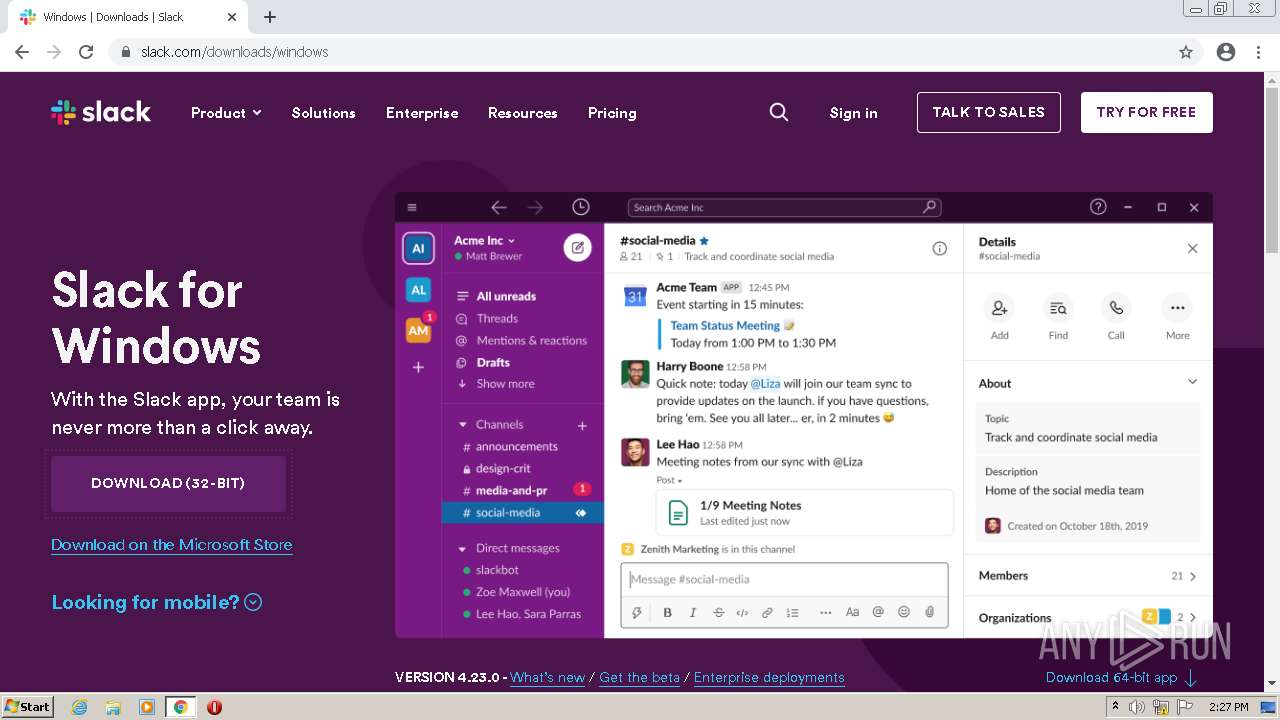
Task: Click the help question mark icon in preview
Action: tap(1098, 207)
